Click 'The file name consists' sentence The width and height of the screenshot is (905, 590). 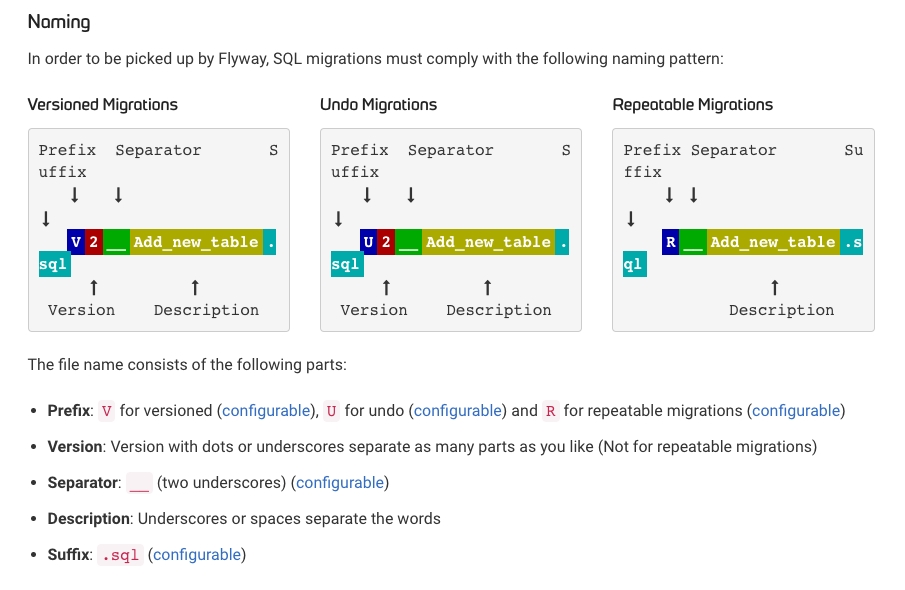(x=188, y=365)
